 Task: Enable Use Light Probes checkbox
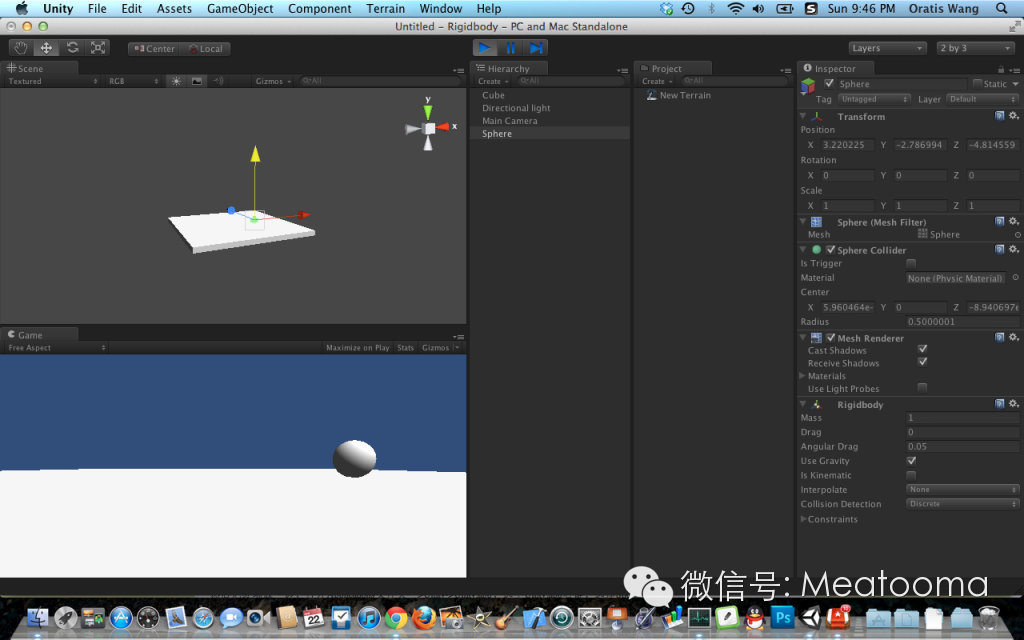point(922,388)
